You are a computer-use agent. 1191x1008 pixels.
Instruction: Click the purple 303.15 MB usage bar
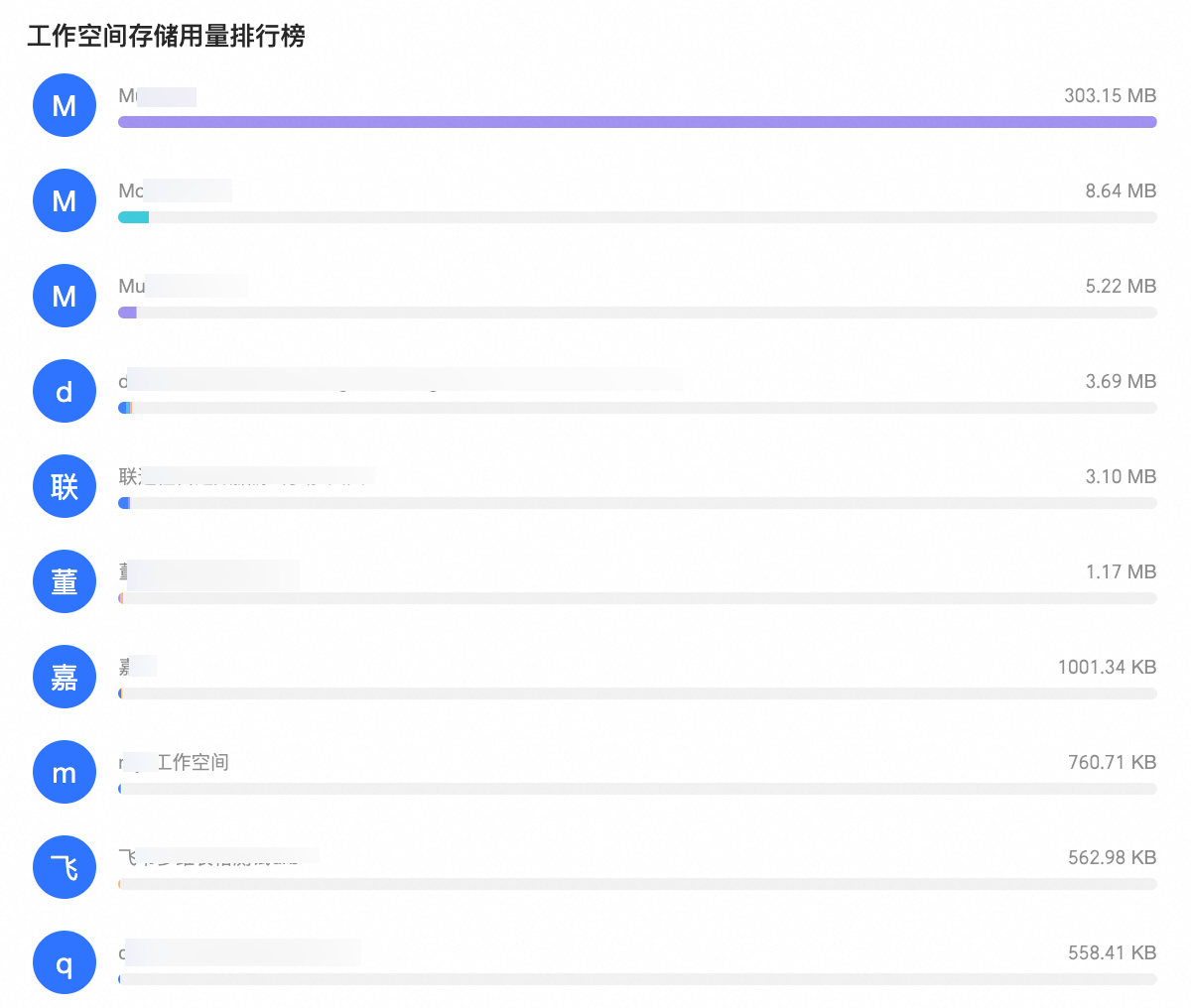637,122
